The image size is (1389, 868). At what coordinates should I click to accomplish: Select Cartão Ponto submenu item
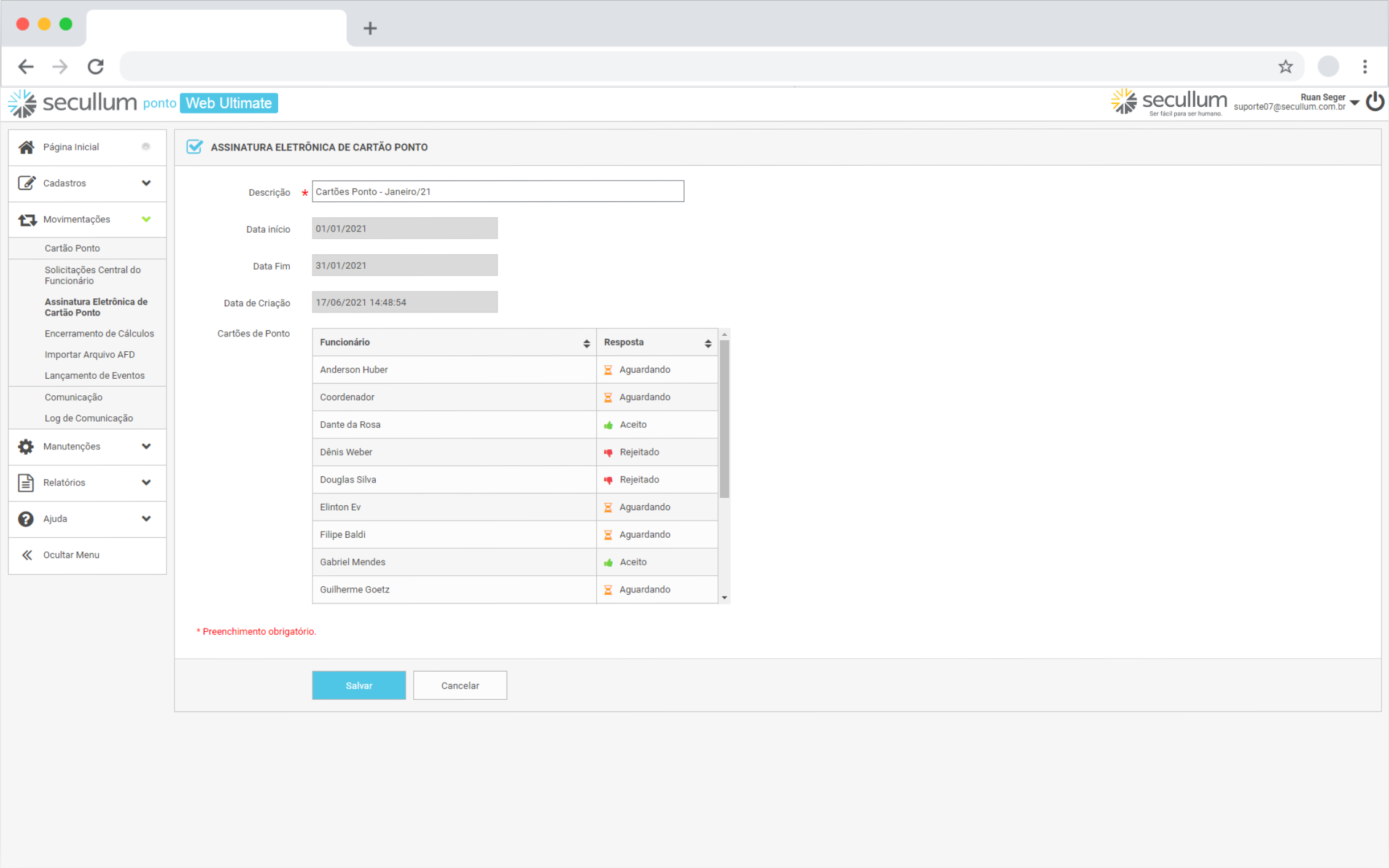(x=72, y=248)
